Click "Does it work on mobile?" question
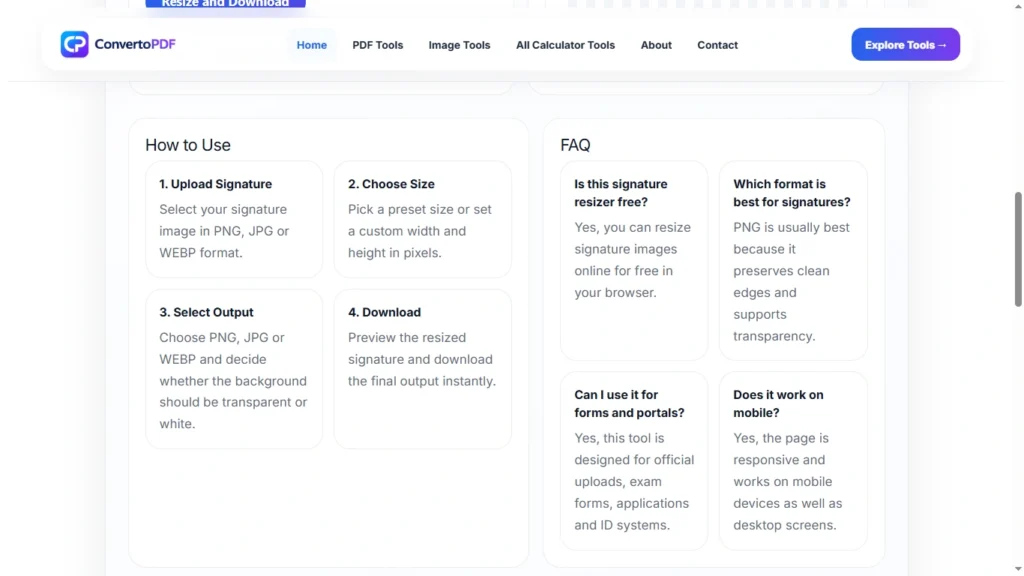This screenshot has height=576, width=1024. click(x=778, y=404)
